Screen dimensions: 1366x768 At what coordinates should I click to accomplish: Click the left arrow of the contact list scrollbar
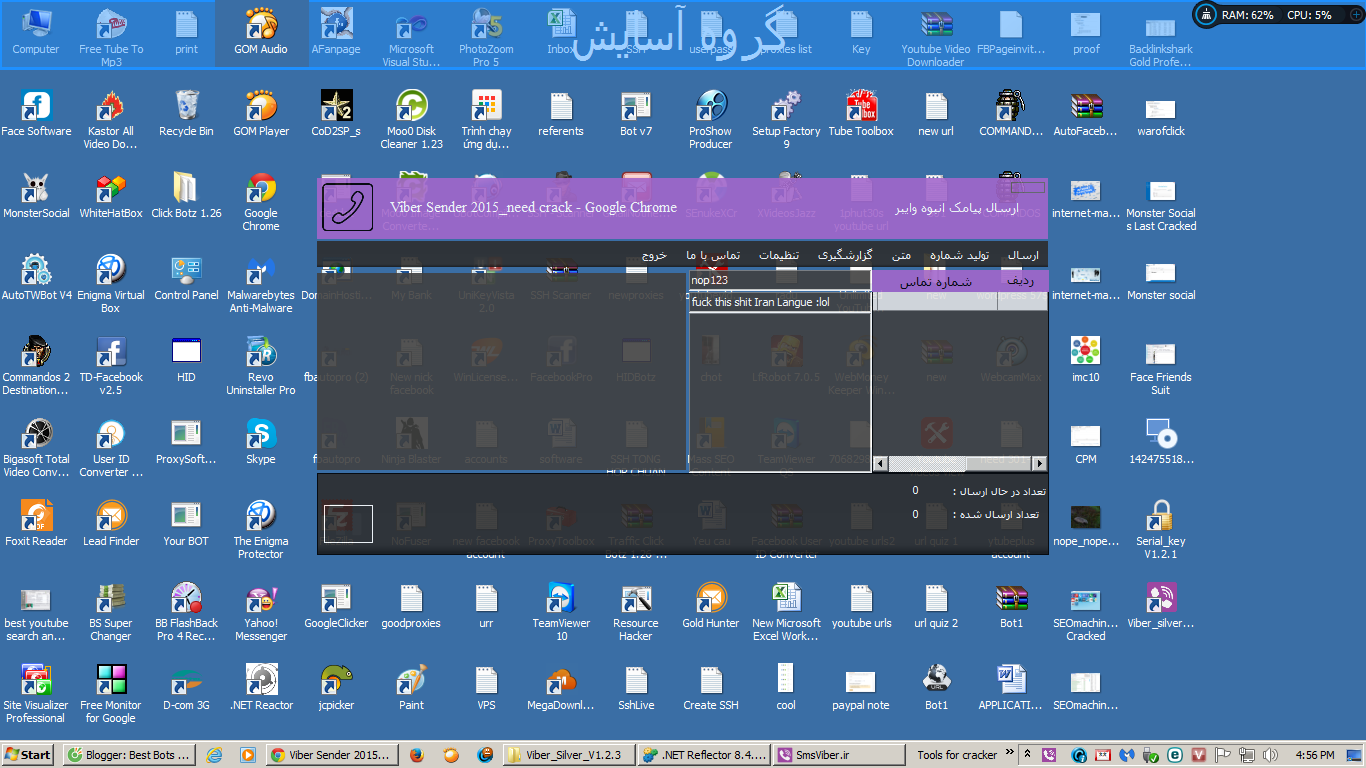[880, 464]
